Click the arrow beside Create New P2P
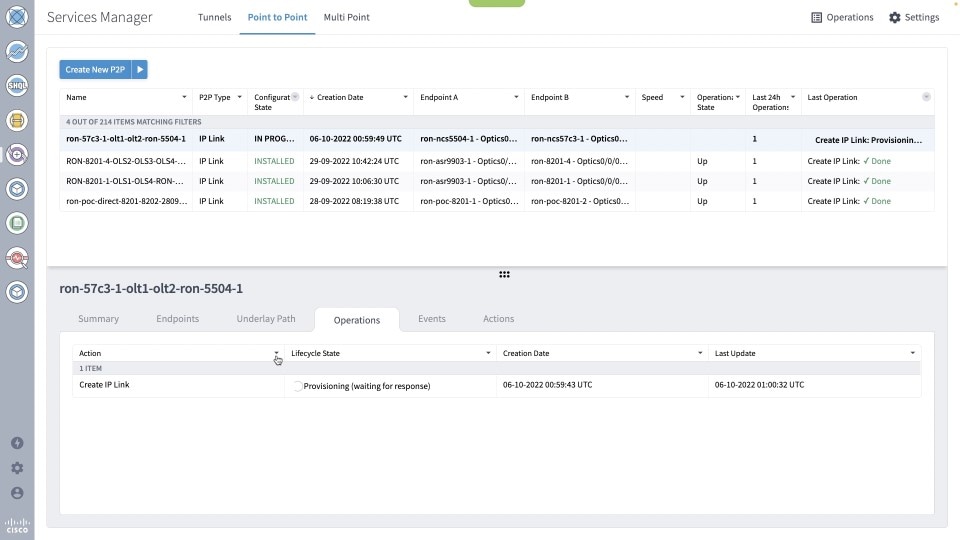Screen dimensions: 960x540 pos(140,69)
